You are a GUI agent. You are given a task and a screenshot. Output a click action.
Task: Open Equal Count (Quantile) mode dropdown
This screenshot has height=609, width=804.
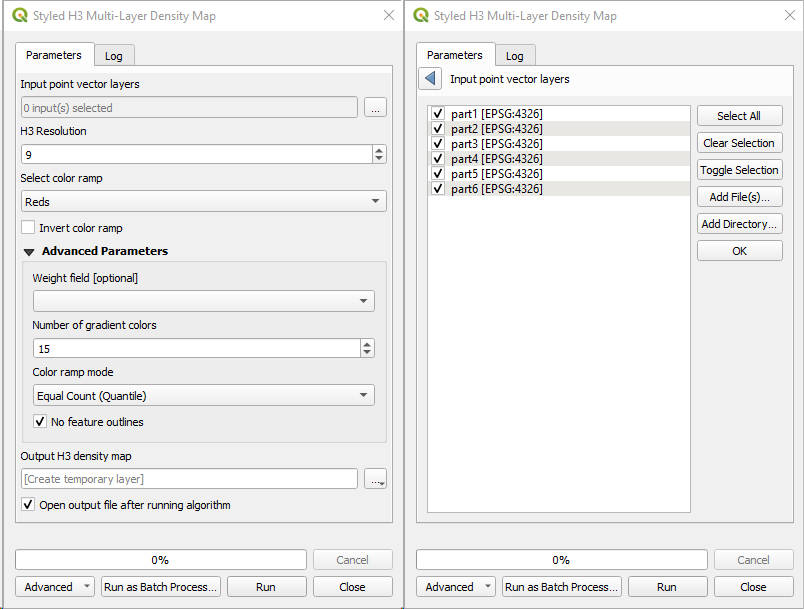pyautogui.click(x=204, y=395)
